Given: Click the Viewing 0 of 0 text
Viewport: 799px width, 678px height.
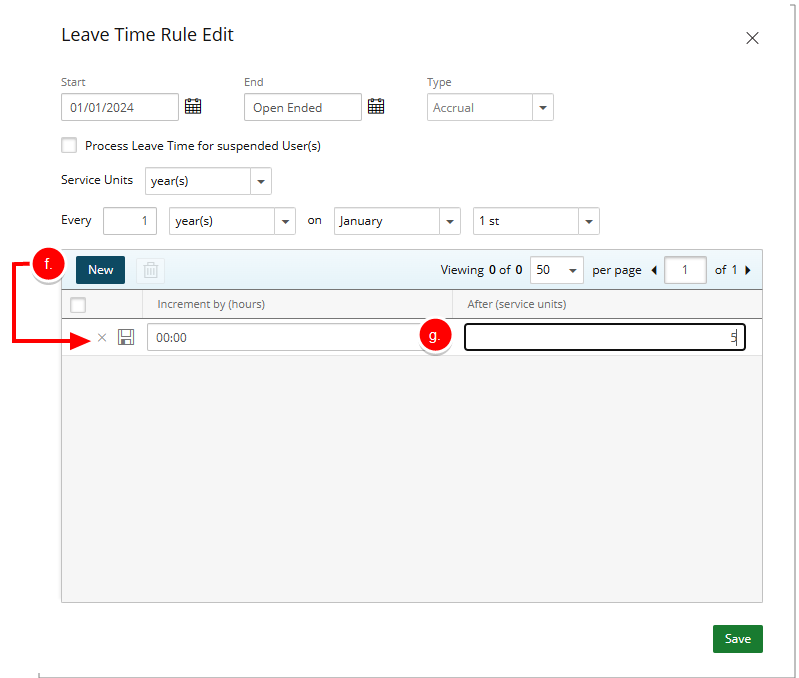Looking at the screenshot, I should pos(481,270).
